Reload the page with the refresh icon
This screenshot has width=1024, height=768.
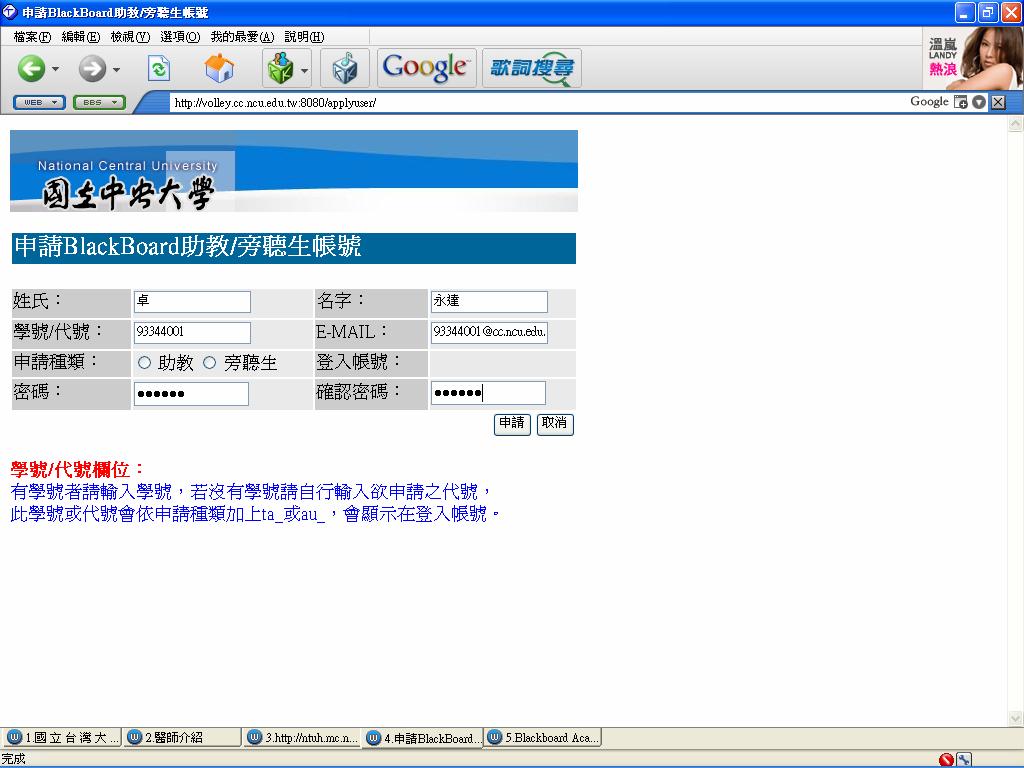159,69
